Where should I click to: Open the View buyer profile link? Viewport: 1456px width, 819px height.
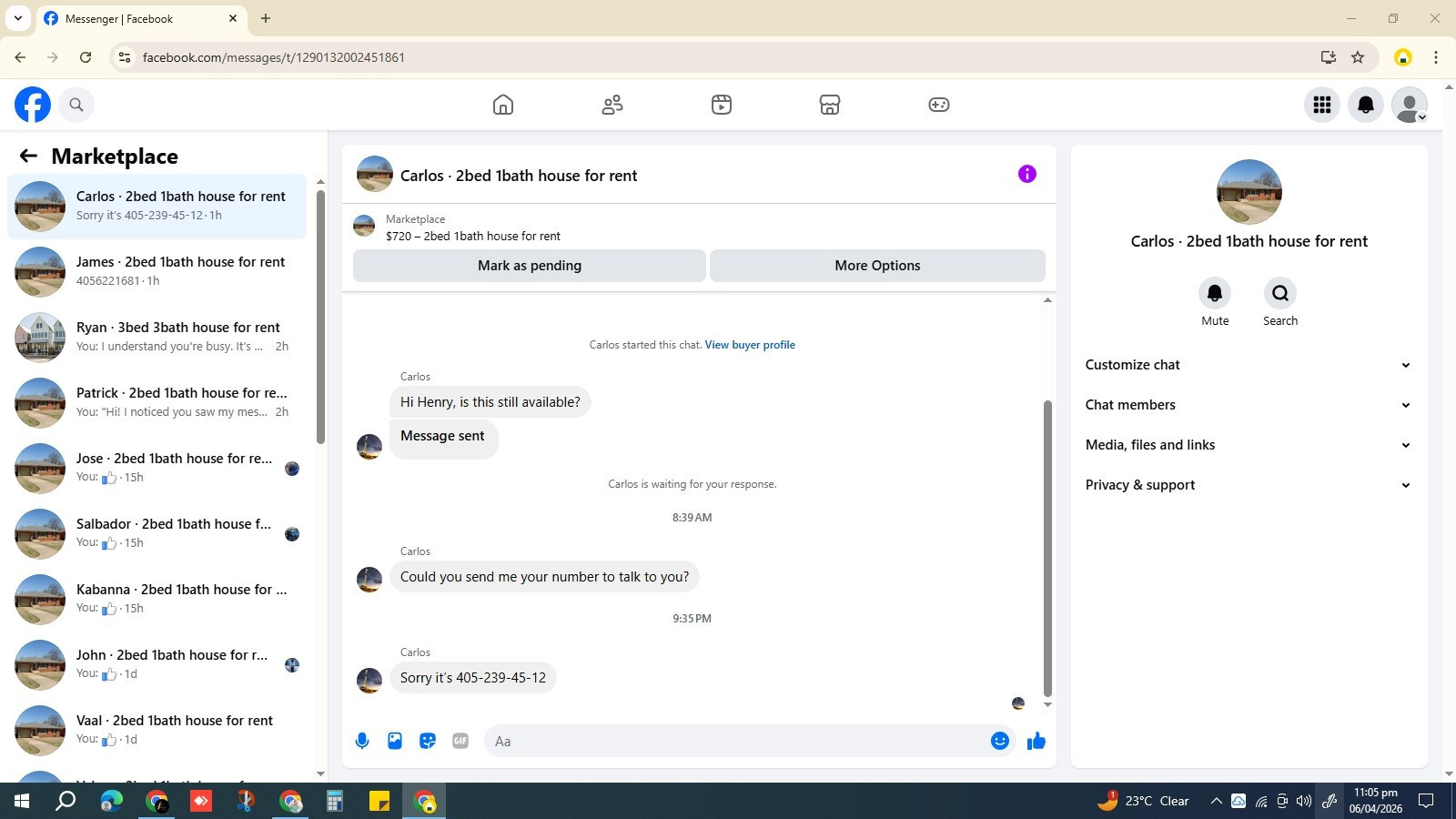750,345
